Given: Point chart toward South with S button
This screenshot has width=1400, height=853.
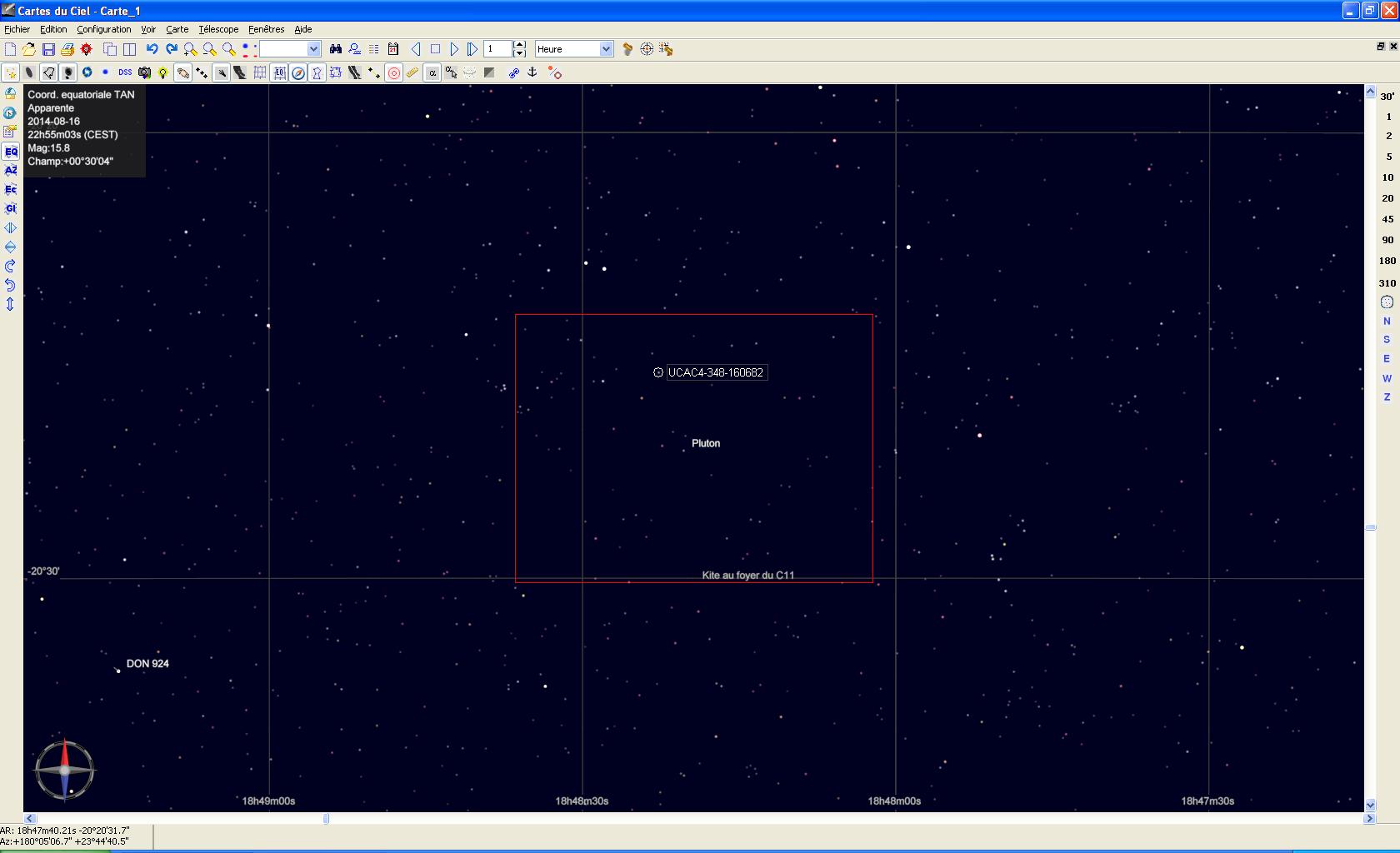Looking at the screenshot, I should [1387, 340].
